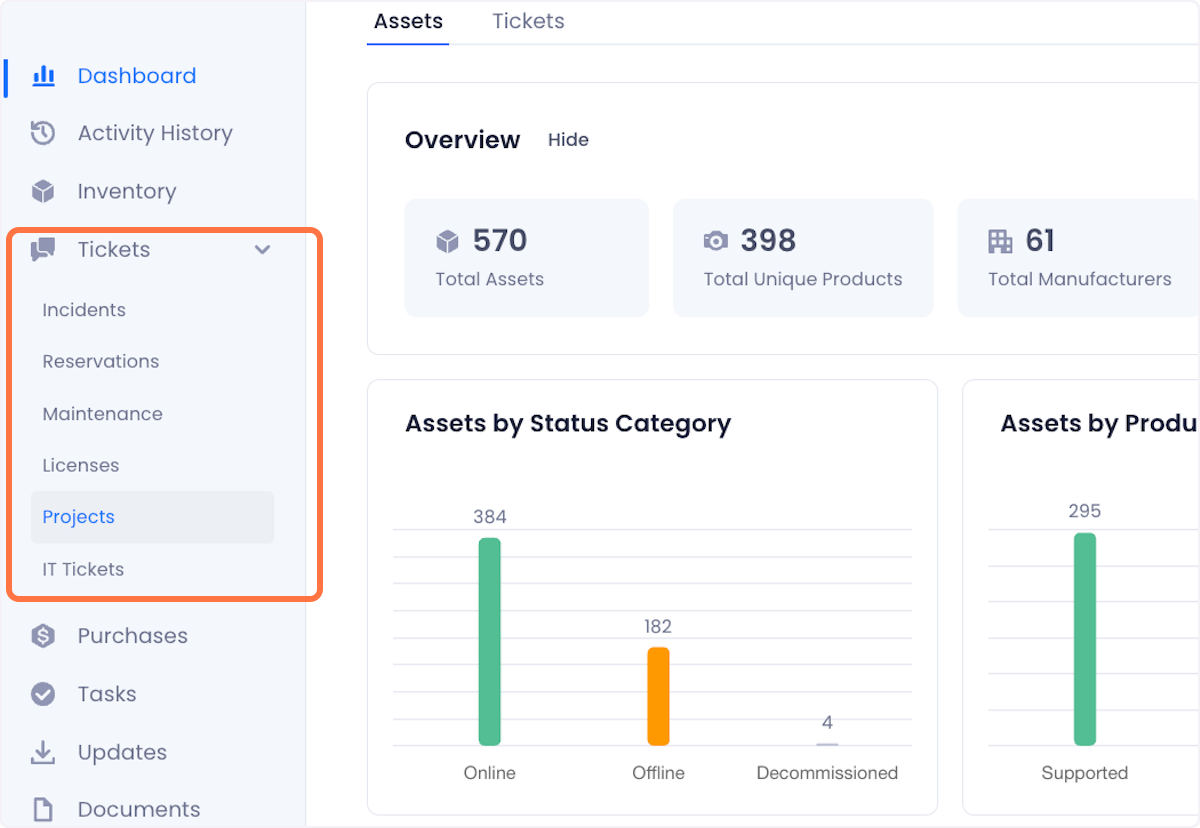The height and width of the screenshot is (828, 1200).
Task: Hide the Overview section
Action: pyautogui.click(x=568, y=140)
